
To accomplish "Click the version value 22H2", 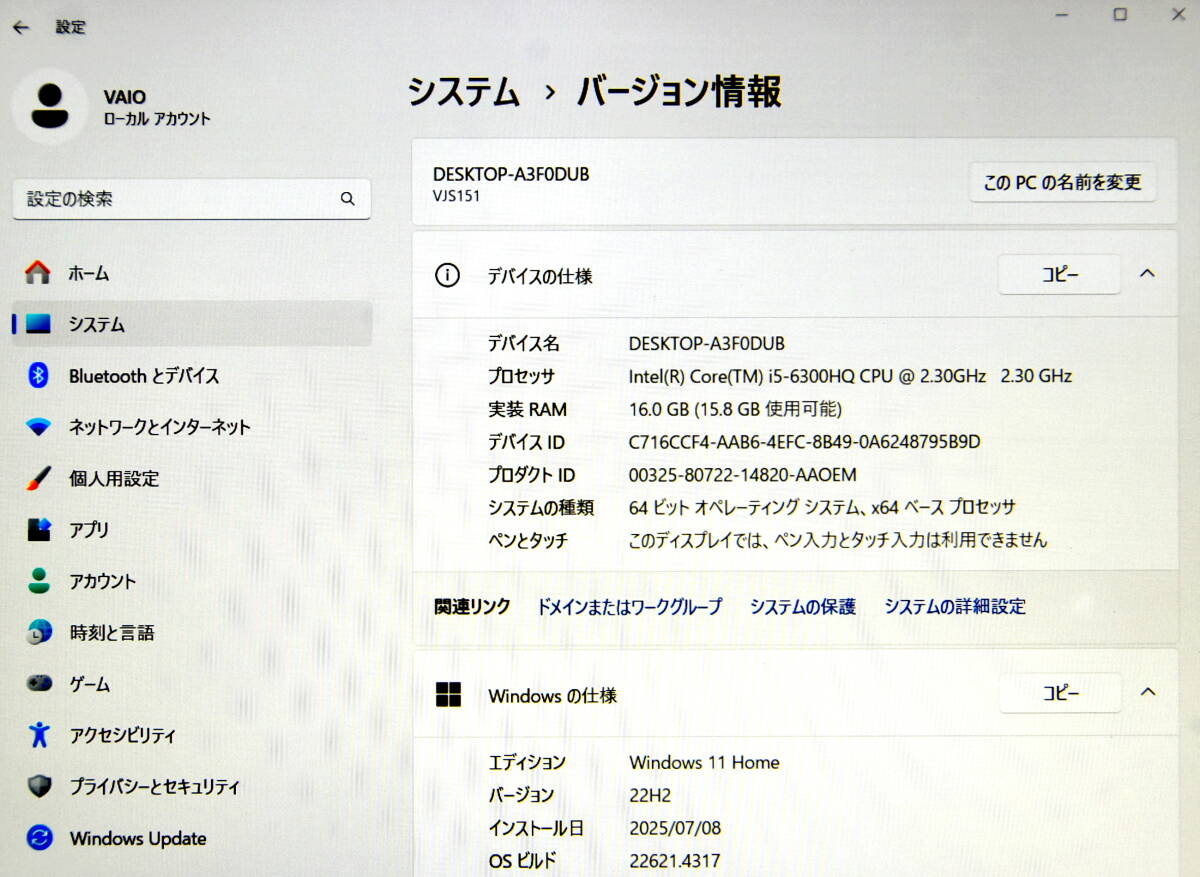I will 650,795.
